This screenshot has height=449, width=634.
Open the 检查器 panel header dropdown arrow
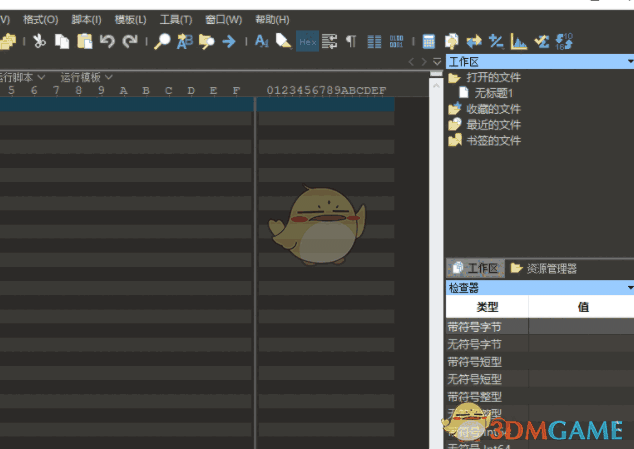(x=630, y=288)
